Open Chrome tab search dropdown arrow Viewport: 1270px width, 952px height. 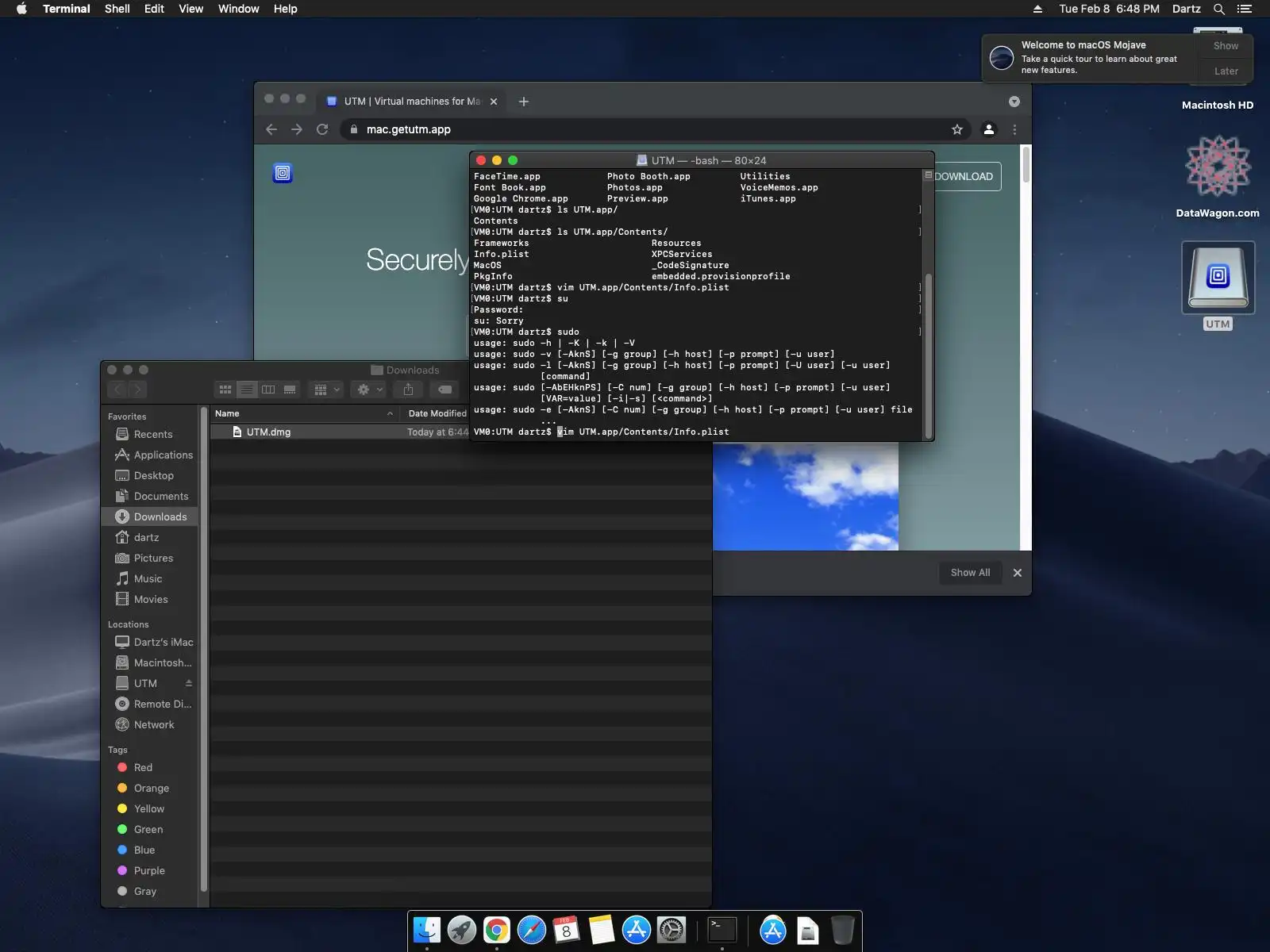(x=1014, y=102)
